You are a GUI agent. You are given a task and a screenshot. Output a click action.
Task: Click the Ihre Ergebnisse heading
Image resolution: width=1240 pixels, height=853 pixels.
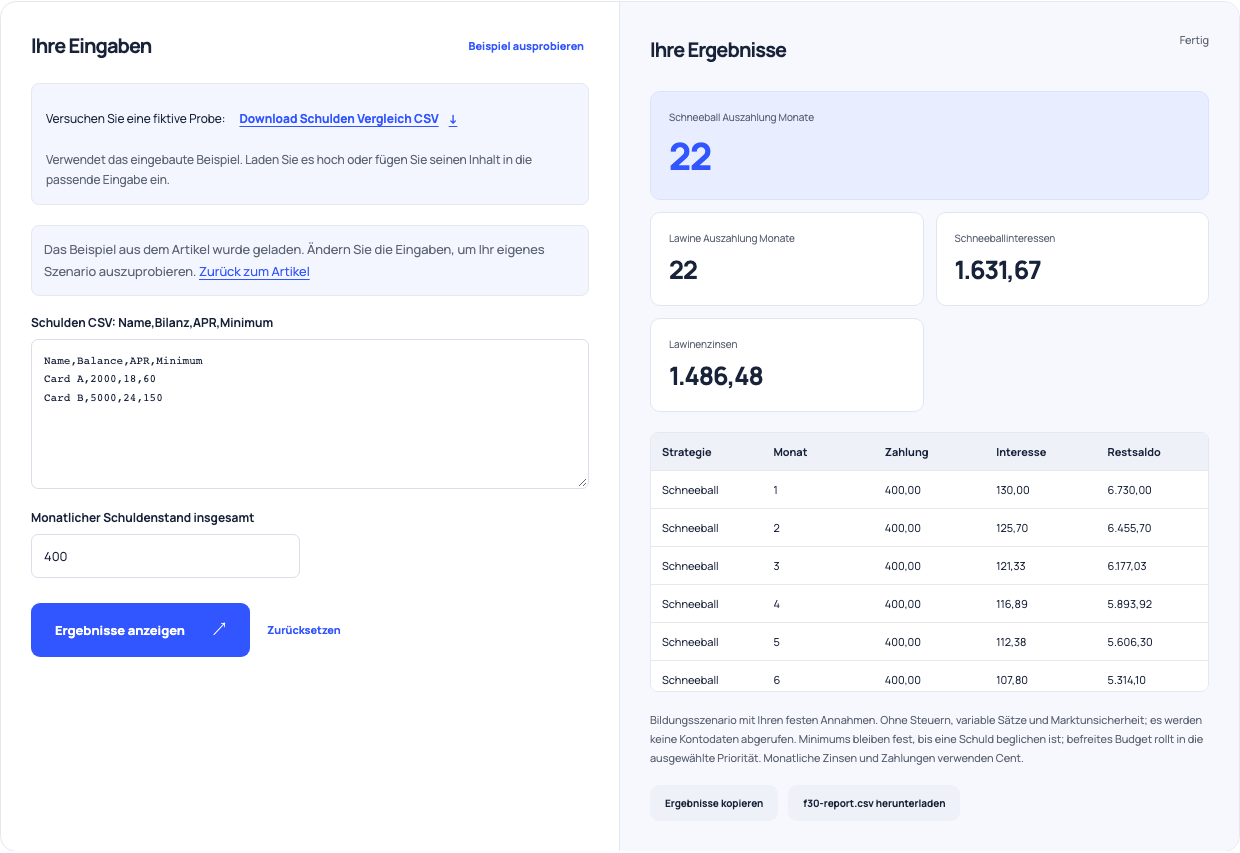[x=718, y=50]
